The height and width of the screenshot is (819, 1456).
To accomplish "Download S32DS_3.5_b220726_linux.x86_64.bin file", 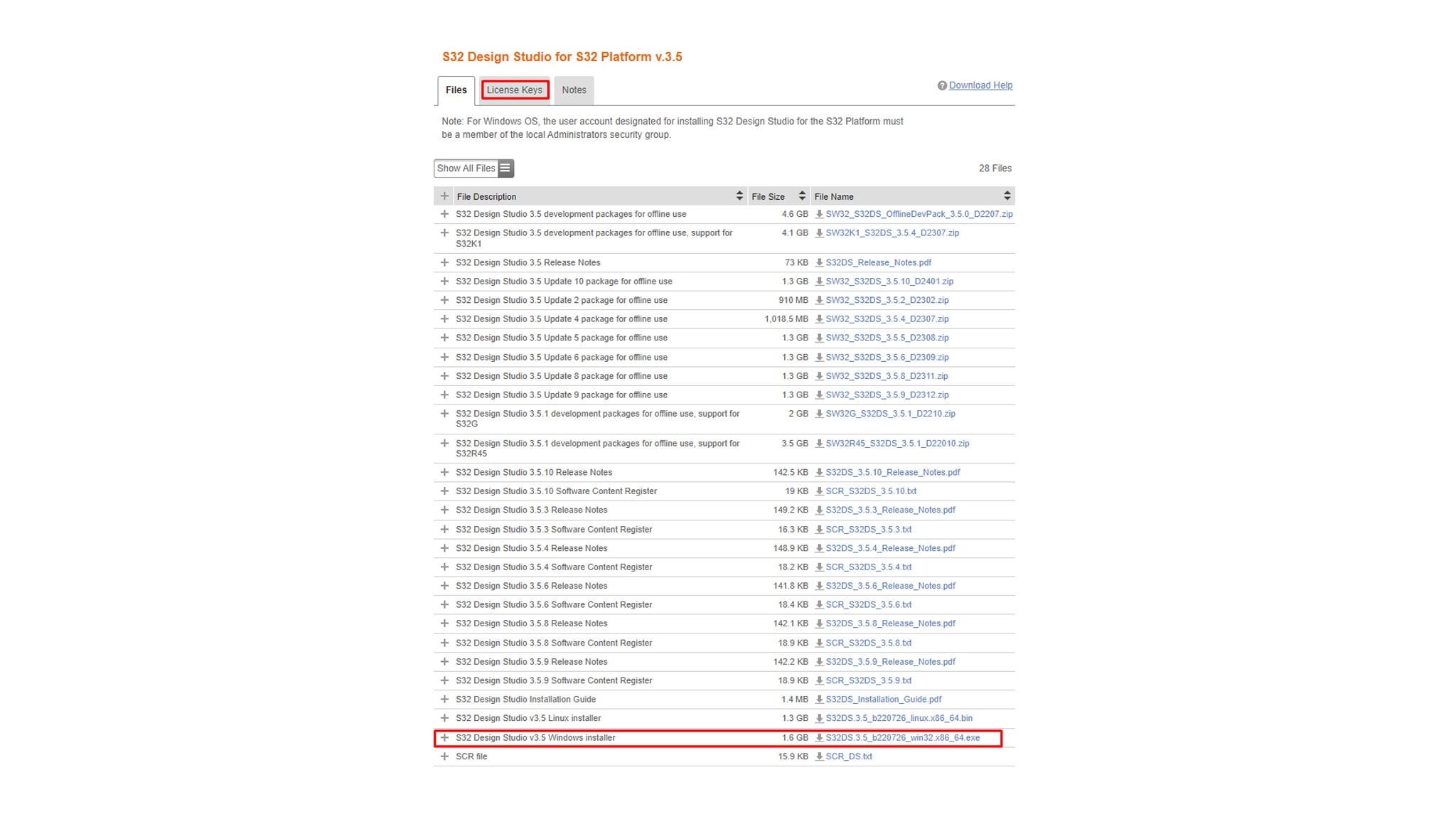I will 897,718.
